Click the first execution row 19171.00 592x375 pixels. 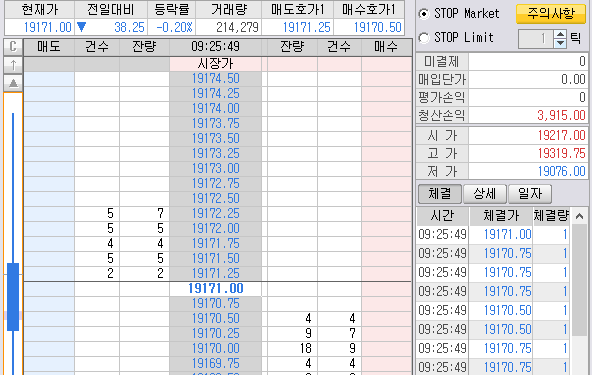(x=493, y=235)
